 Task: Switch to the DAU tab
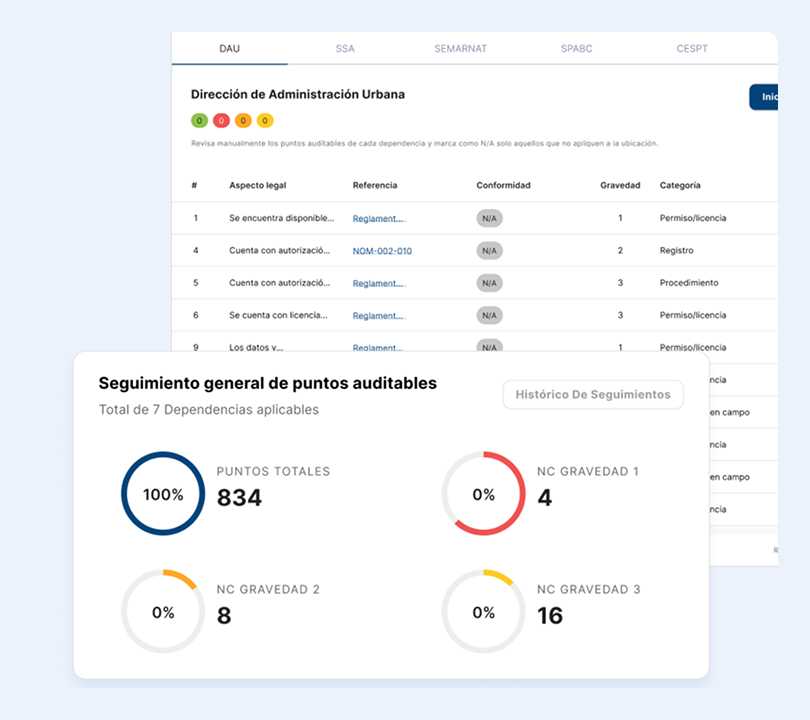point(229,49)
